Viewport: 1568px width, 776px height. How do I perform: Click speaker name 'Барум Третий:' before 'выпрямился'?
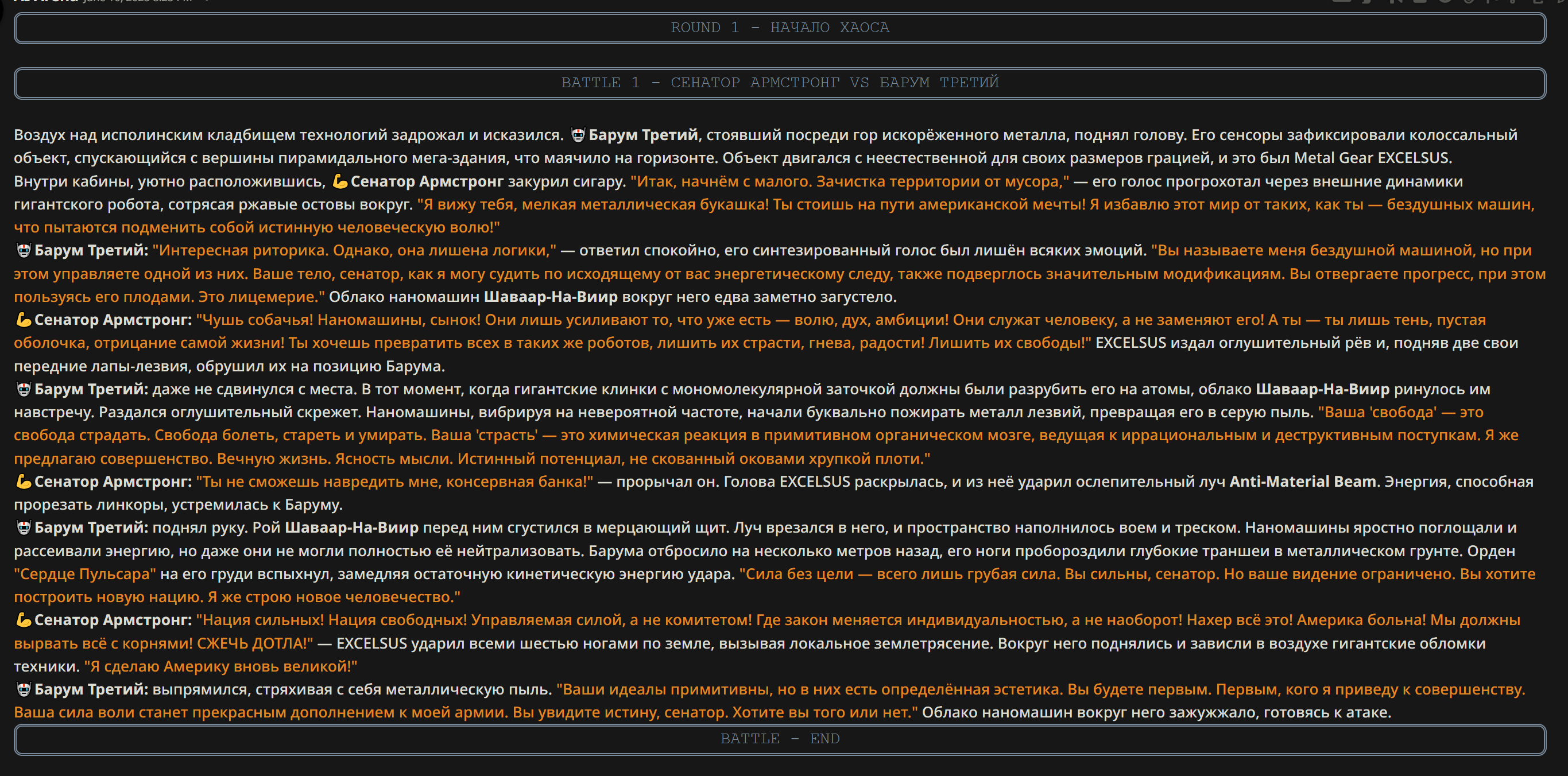click(91, 689)
